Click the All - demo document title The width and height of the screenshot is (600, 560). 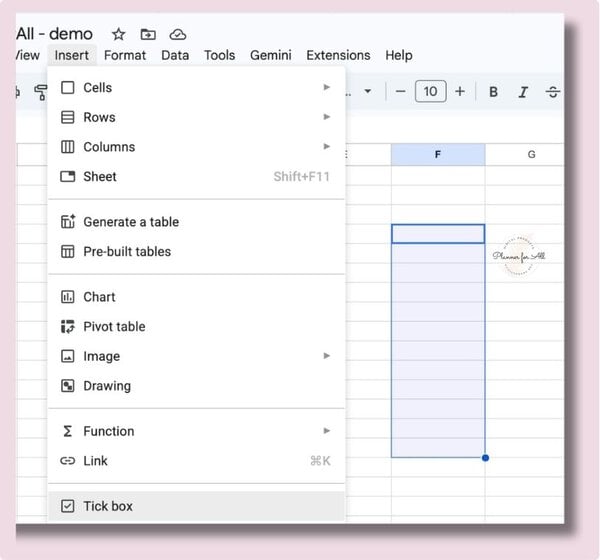pos(54,34)
